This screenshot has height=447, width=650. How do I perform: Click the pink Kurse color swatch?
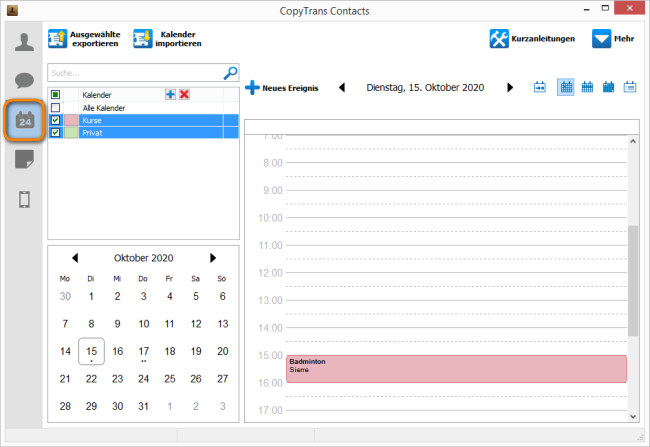(x=71, y=120)
